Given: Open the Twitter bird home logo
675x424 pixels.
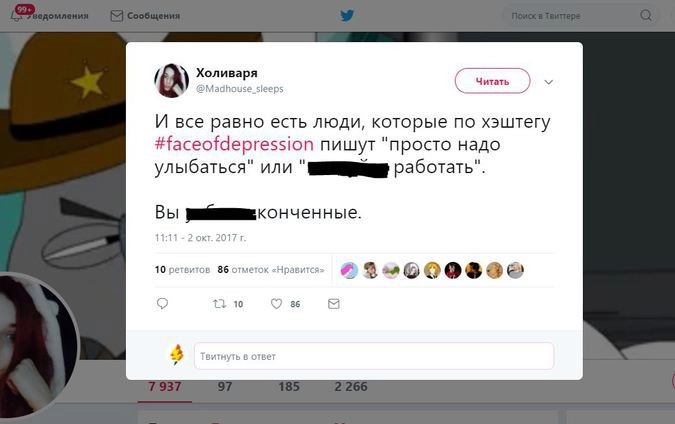Looking at the screenshot, I should (347, 16).
